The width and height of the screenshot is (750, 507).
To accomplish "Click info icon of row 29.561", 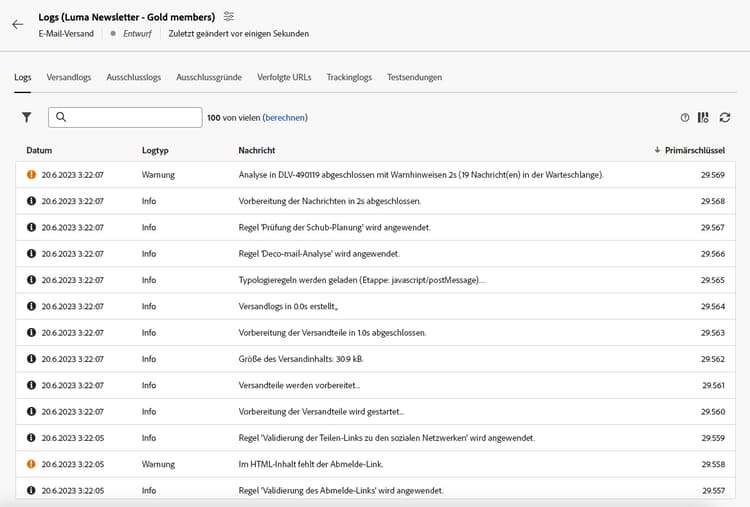I will pos(31,385).
